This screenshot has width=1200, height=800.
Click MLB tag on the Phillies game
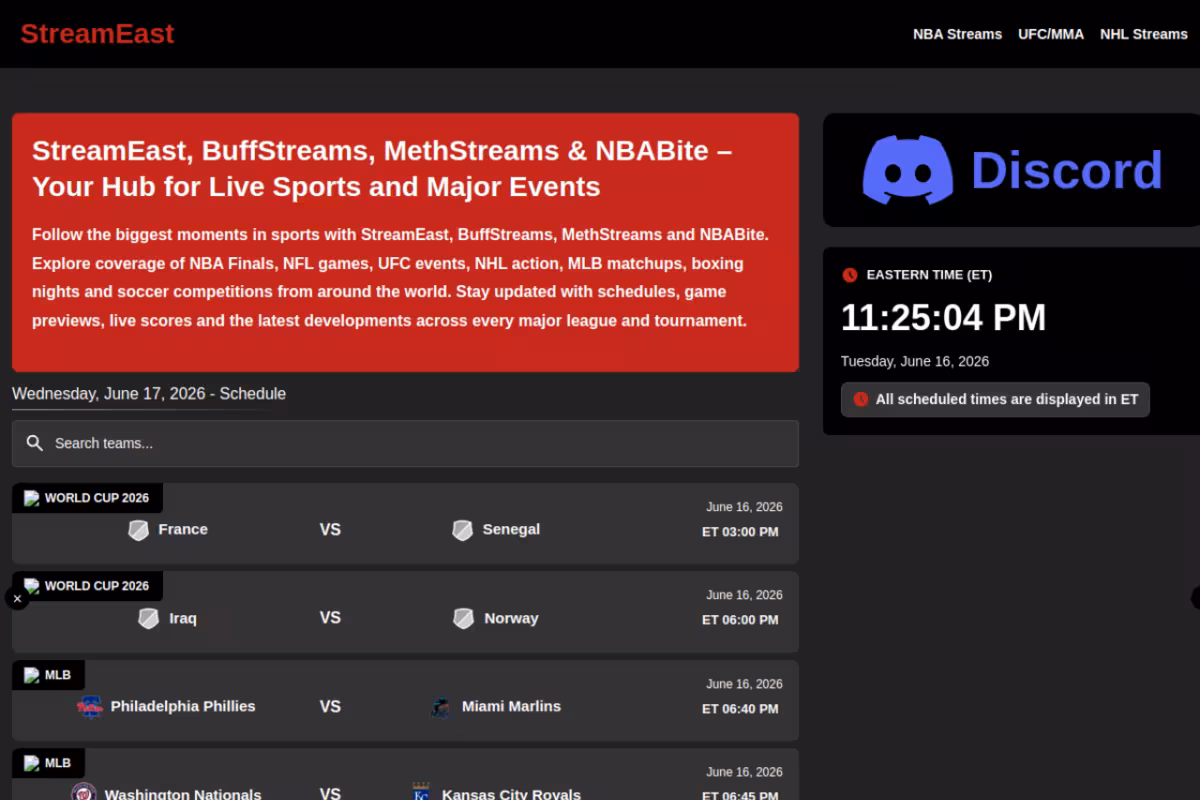48,675
